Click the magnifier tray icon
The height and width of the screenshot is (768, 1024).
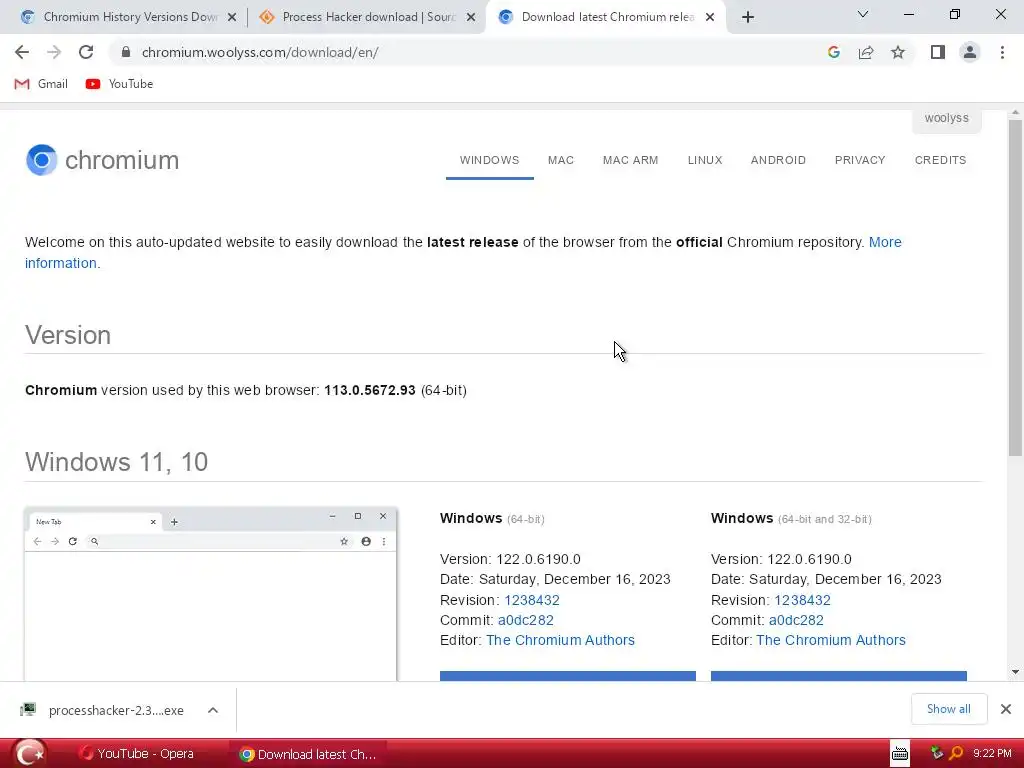coord(956,754)
